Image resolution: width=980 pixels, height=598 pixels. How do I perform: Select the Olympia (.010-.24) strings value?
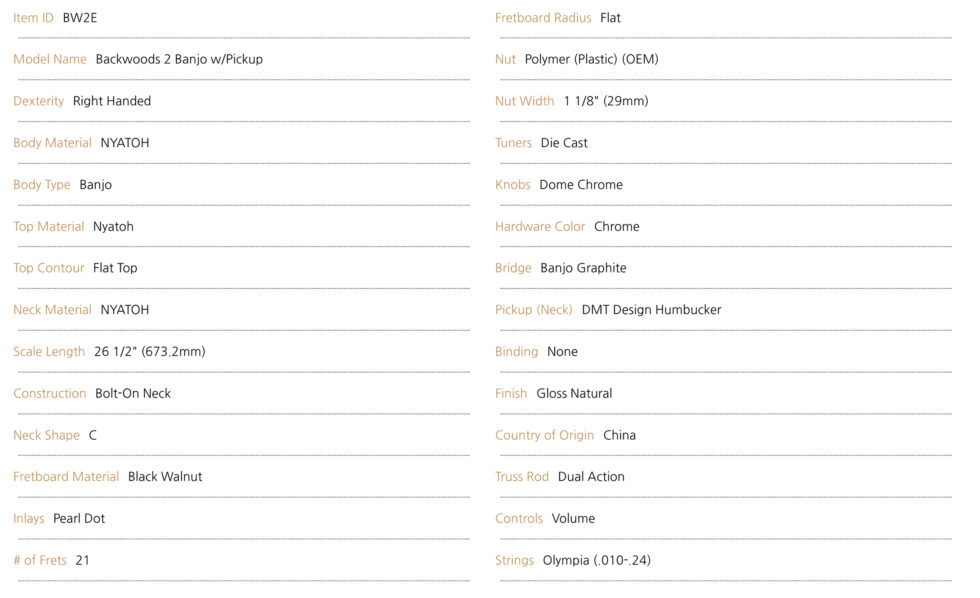tap(596, 561)
